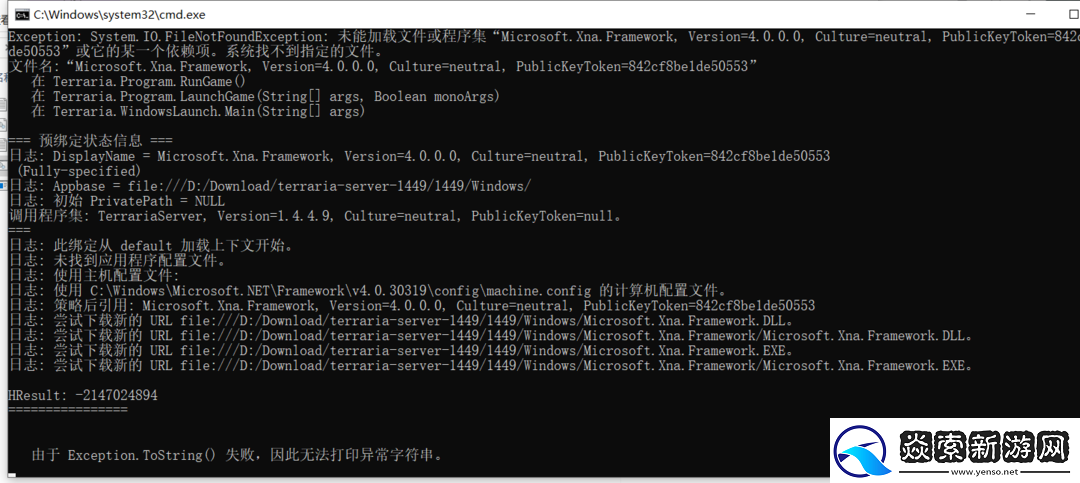
Task: Open the cmd.exe title bar system icon
Action: pos(21,14)
